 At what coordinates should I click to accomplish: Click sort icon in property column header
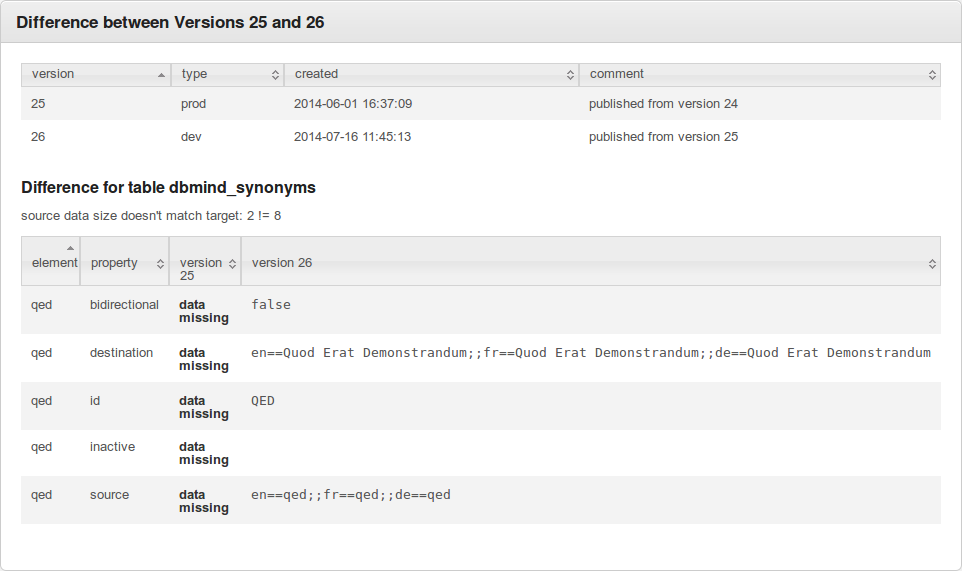160,264
